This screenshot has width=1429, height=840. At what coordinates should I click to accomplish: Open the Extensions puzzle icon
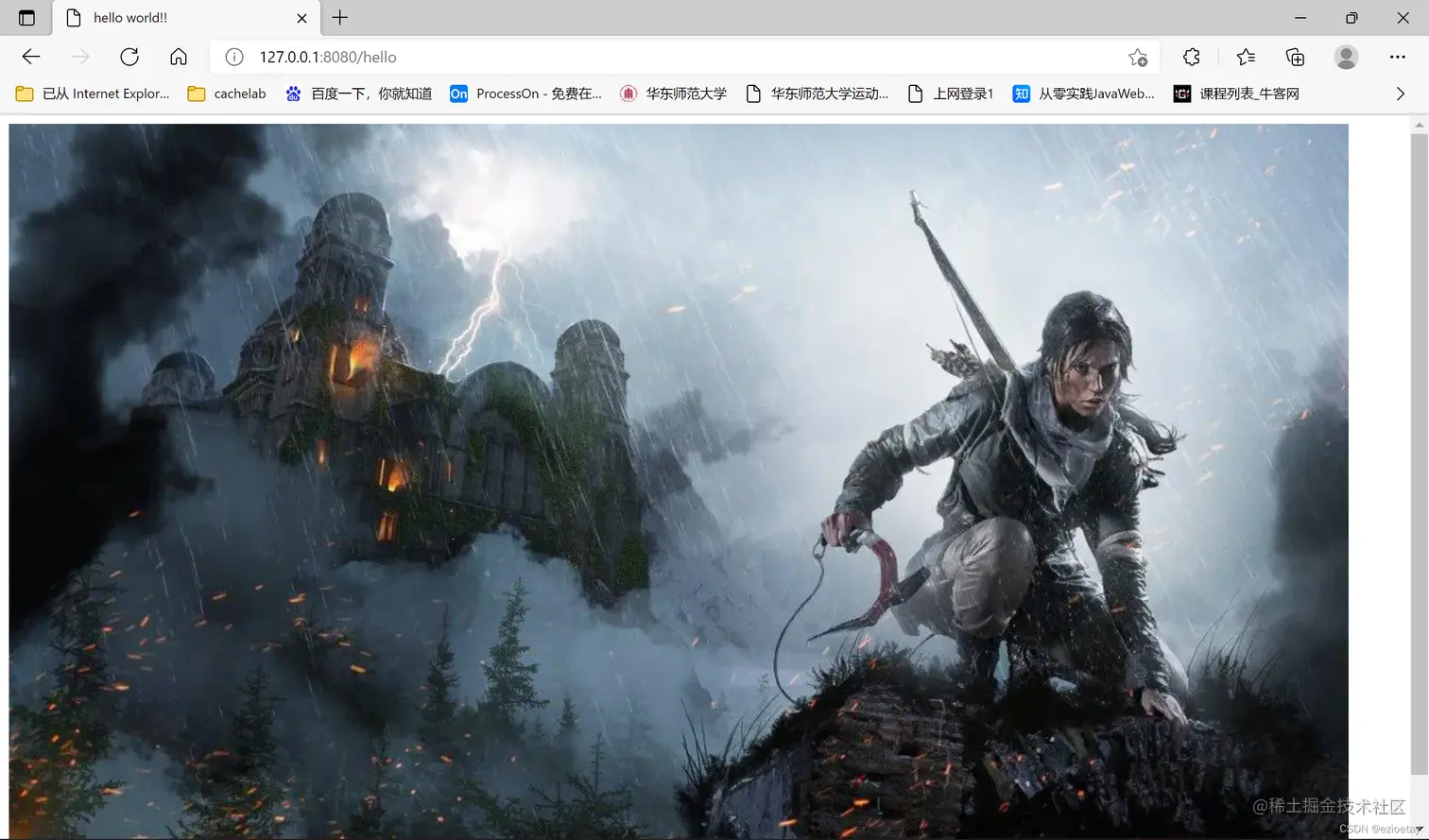coord(1192,57)
